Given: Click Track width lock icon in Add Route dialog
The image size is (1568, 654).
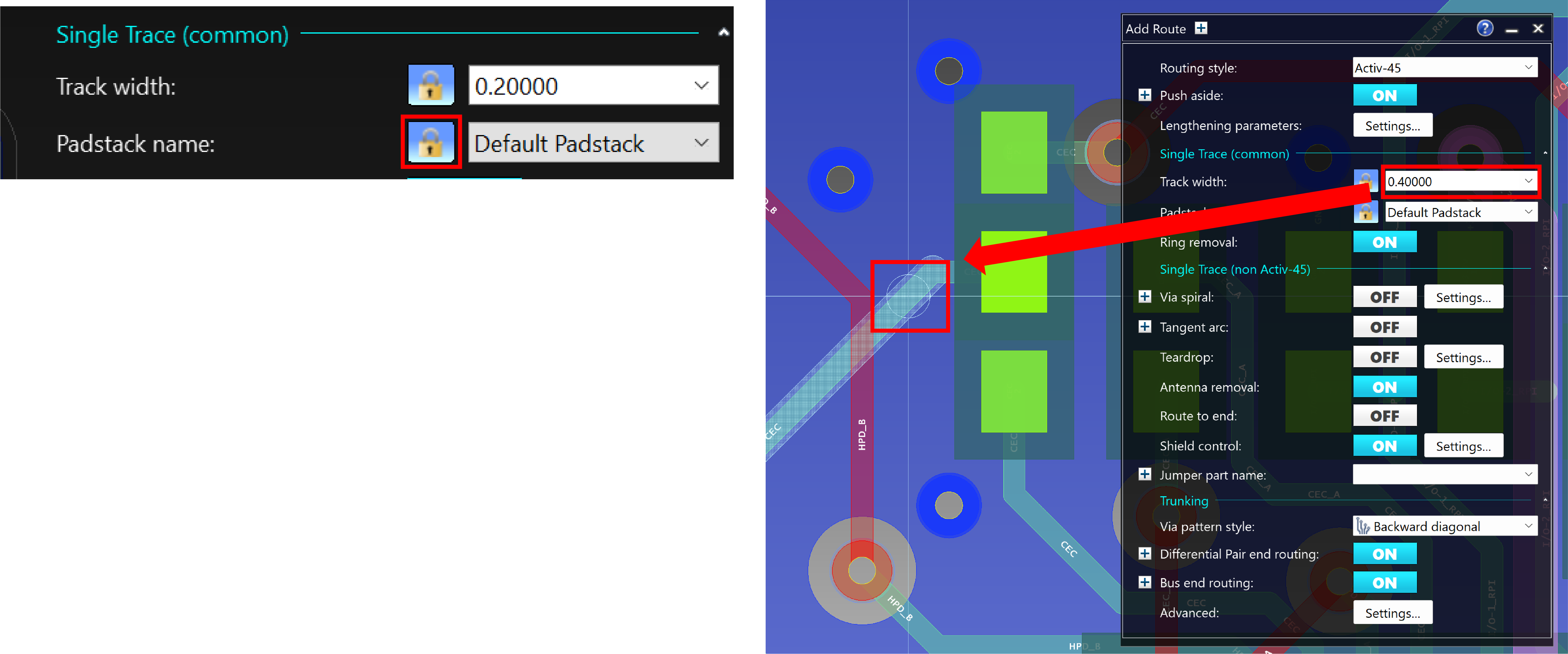Looking at the screenshot, I should 1365,181.
